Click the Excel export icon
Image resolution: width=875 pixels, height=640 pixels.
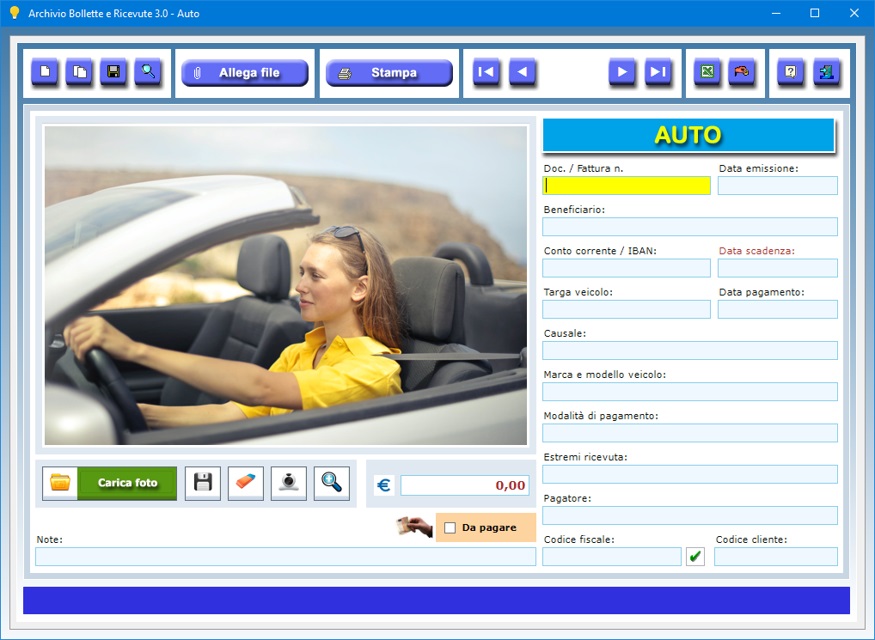tap(707, 72)
